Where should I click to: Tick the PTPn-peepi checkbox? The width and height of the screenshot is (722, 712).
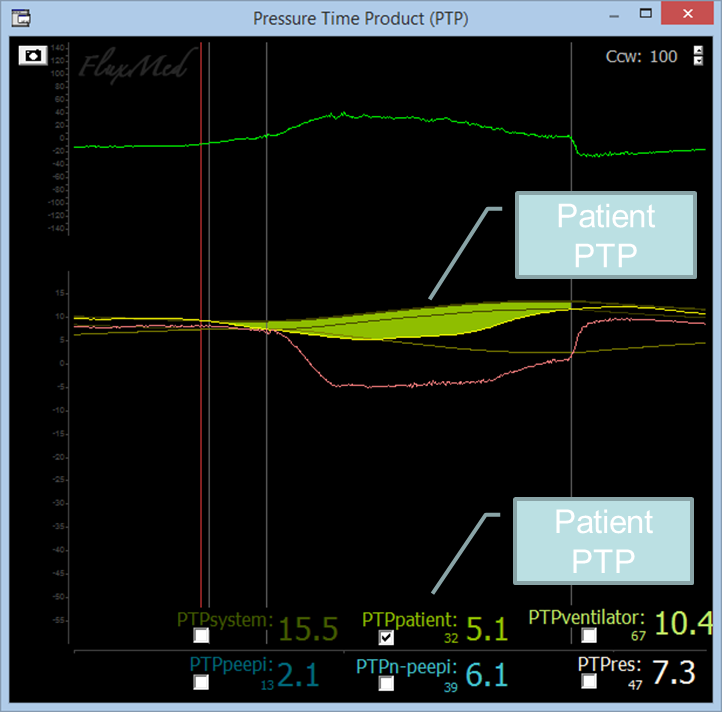pos(386,682)
